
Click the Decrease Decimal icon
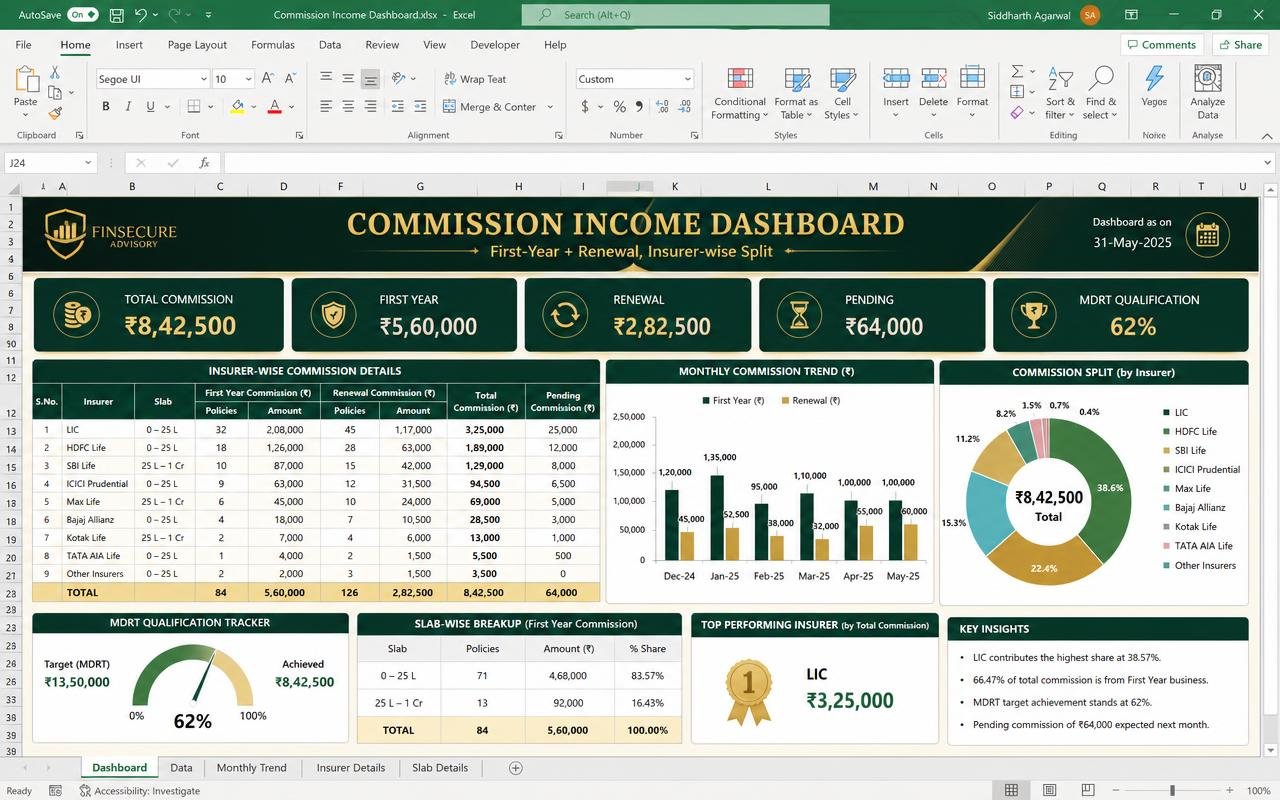682,106
